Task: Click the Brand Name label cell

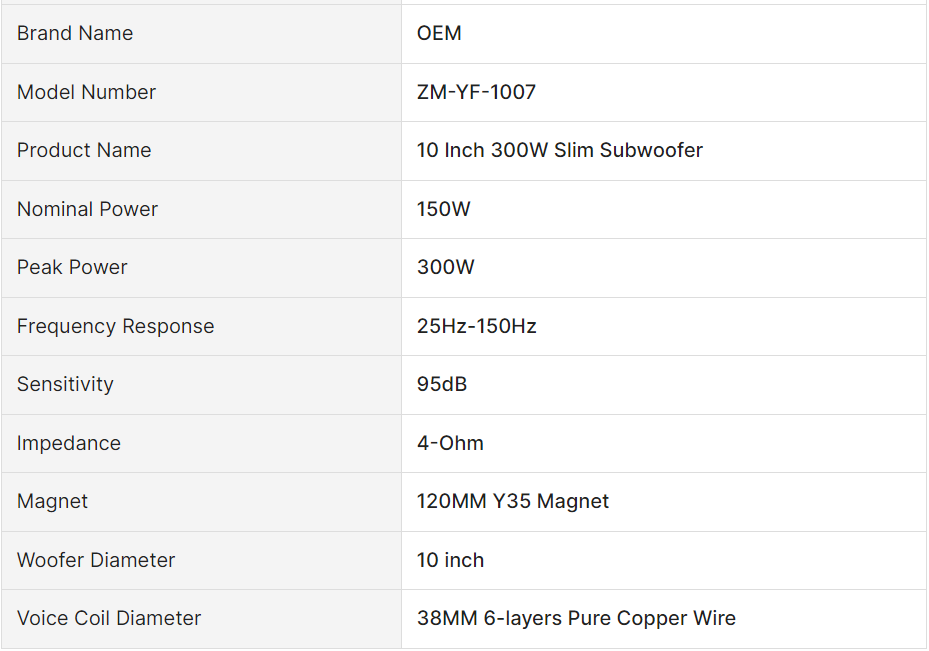Action: click(x=75, y=33)
